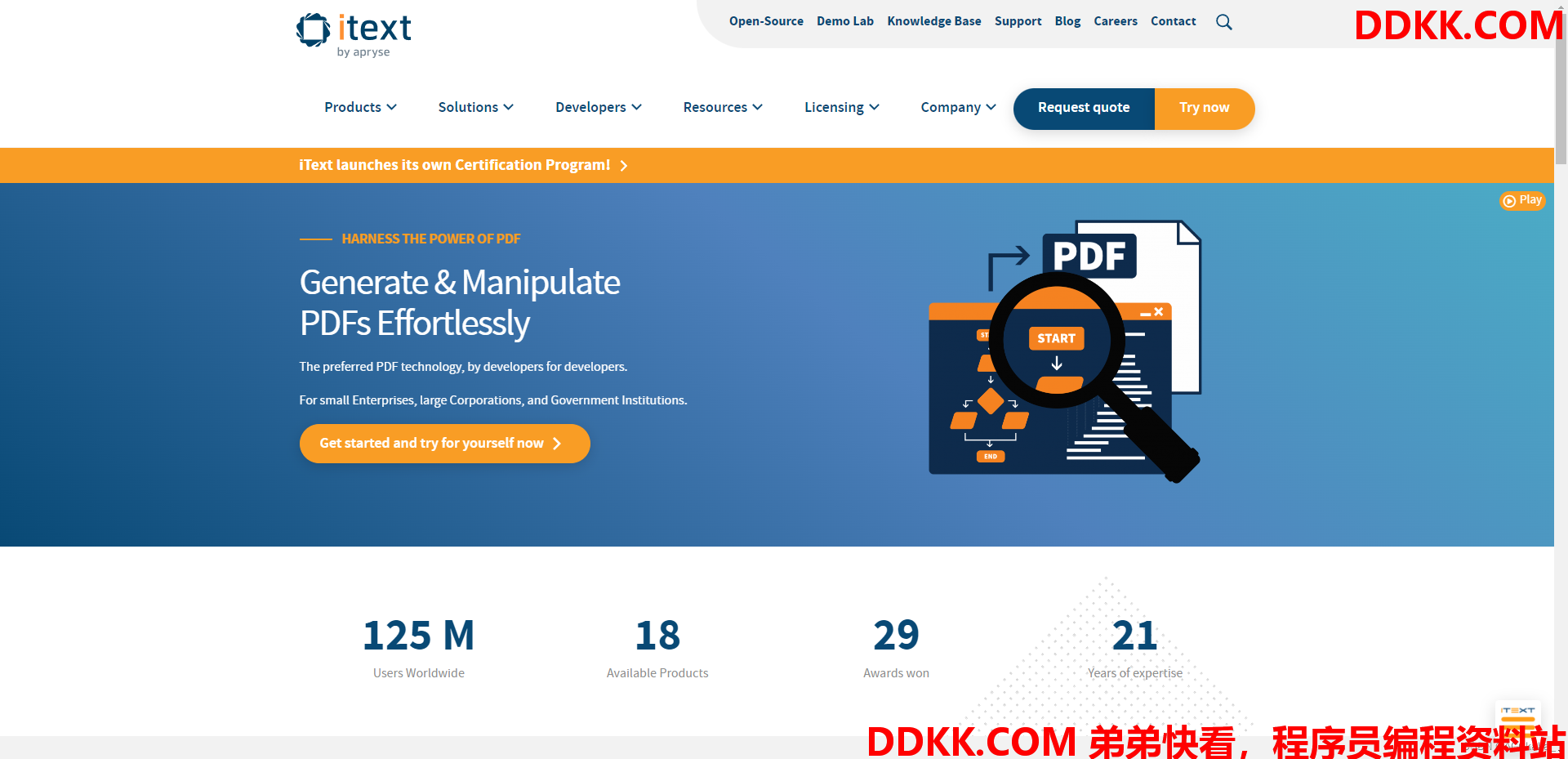The height and width of the screenshot is (759, 1568).
Task: Expand the Developers dropdown menu
Action: (599, 107)
